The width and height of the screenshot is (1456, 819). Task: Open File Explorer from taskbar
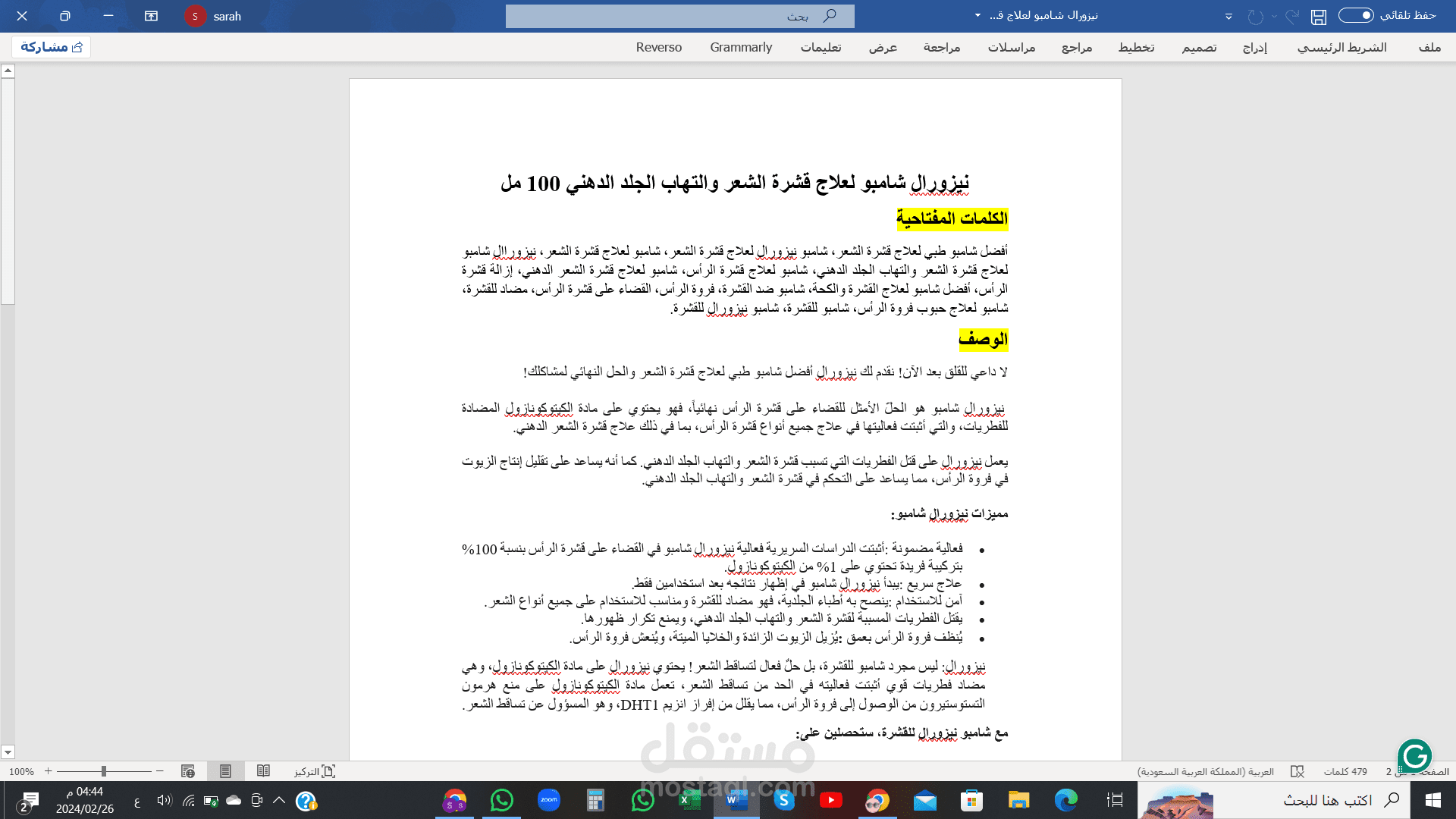click(1019, 800)
